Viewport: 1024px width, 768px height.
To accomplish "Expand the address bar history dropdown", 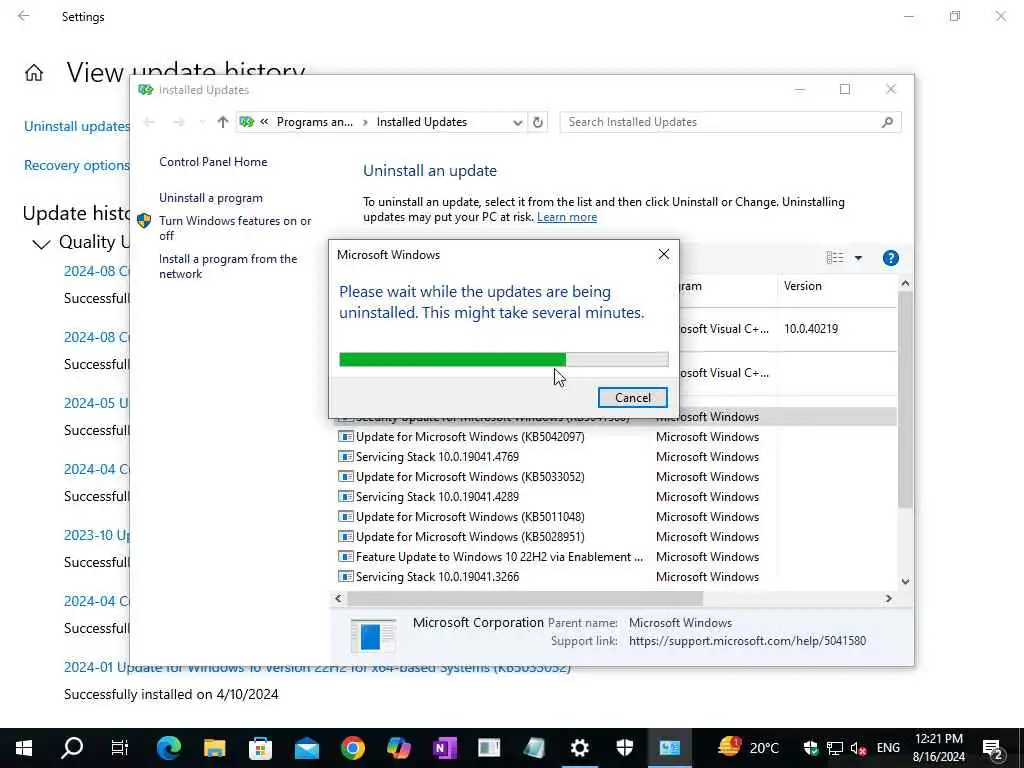I will coord(517,122).
